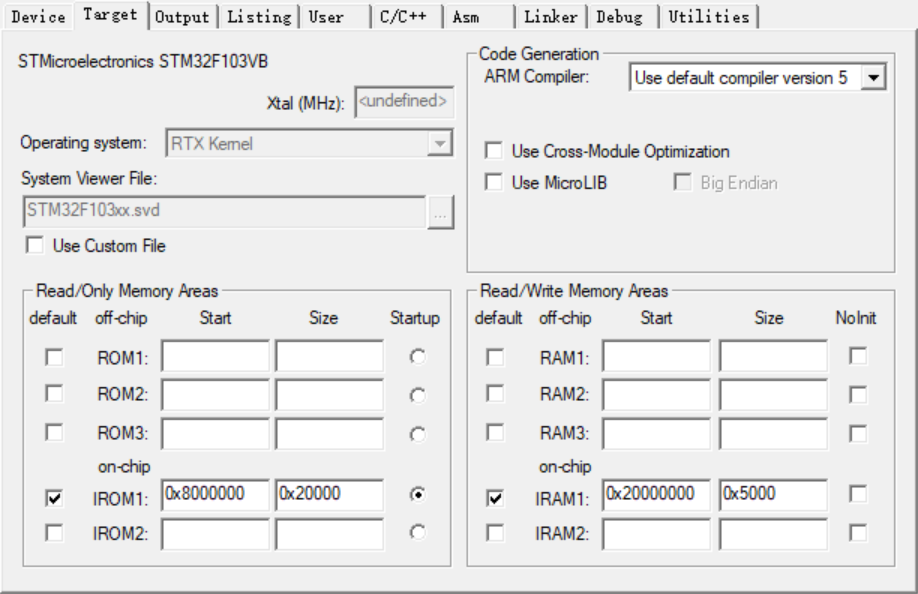Viewport: 918px width, 594px height.
Task: Select ROM3 as Startup
Action: [417, 434]
